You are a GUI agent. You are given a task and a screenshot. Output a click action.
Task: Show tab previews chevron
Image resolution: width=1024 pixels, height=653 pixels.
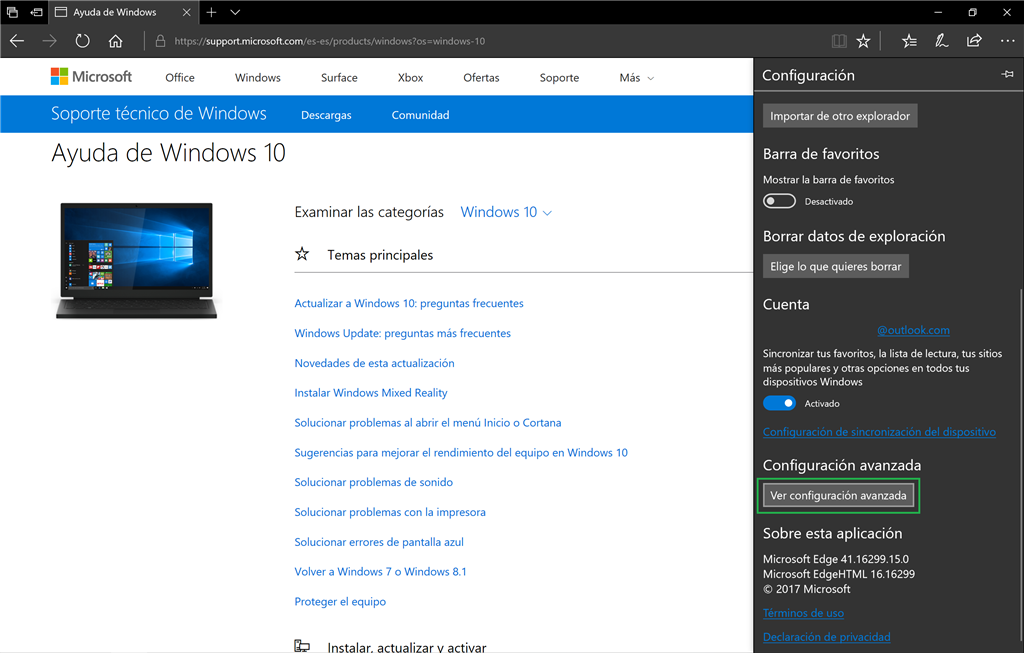[x=235, y=12]
